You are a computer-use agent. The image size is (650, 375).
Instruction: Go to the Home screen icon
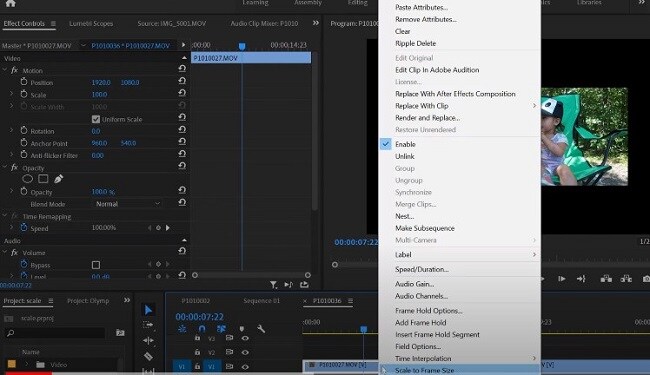click(x=10, y=3)
